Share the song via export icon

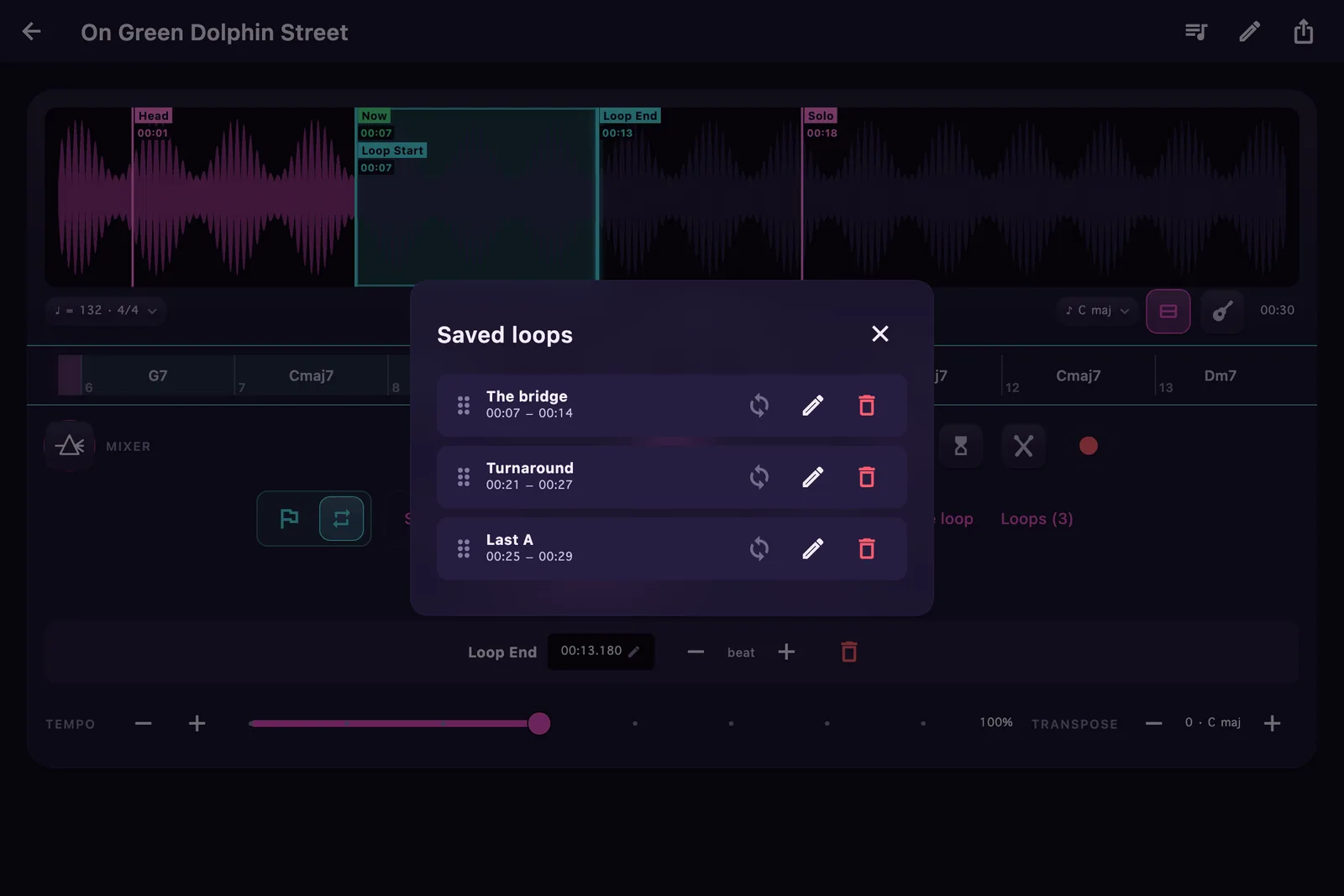[x=1304, y=32]
